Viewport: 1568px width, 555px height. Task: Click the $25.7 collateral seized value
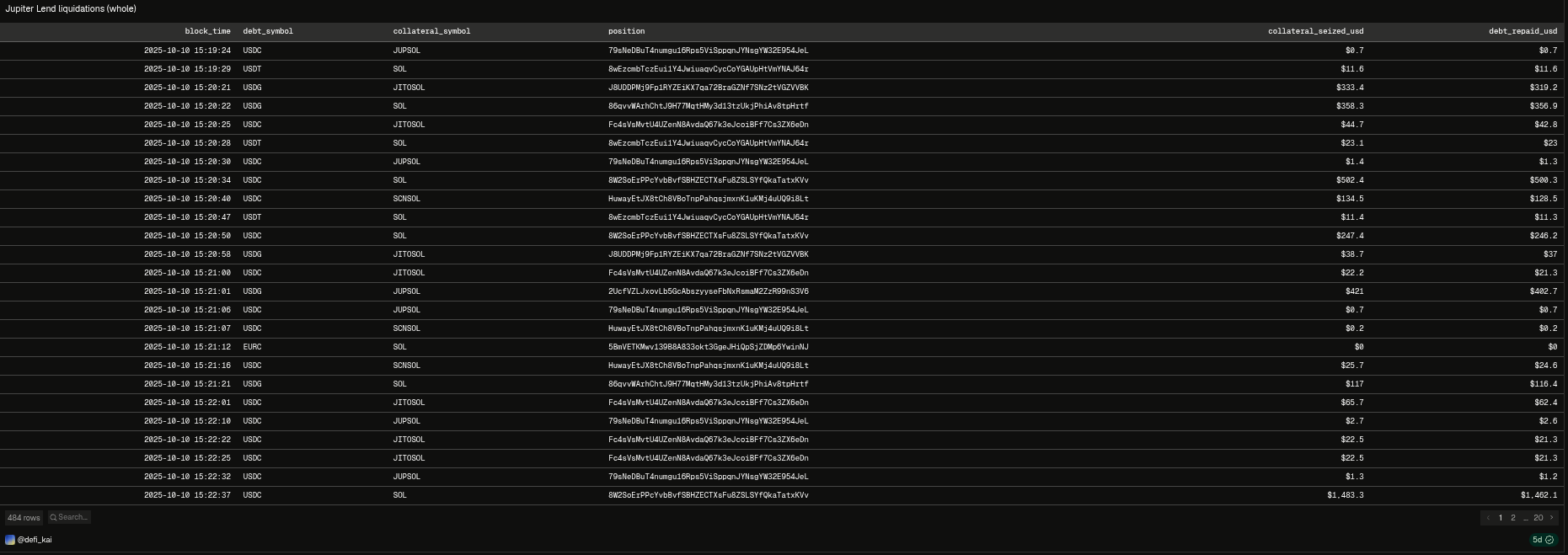click(x=1352, y=366)
